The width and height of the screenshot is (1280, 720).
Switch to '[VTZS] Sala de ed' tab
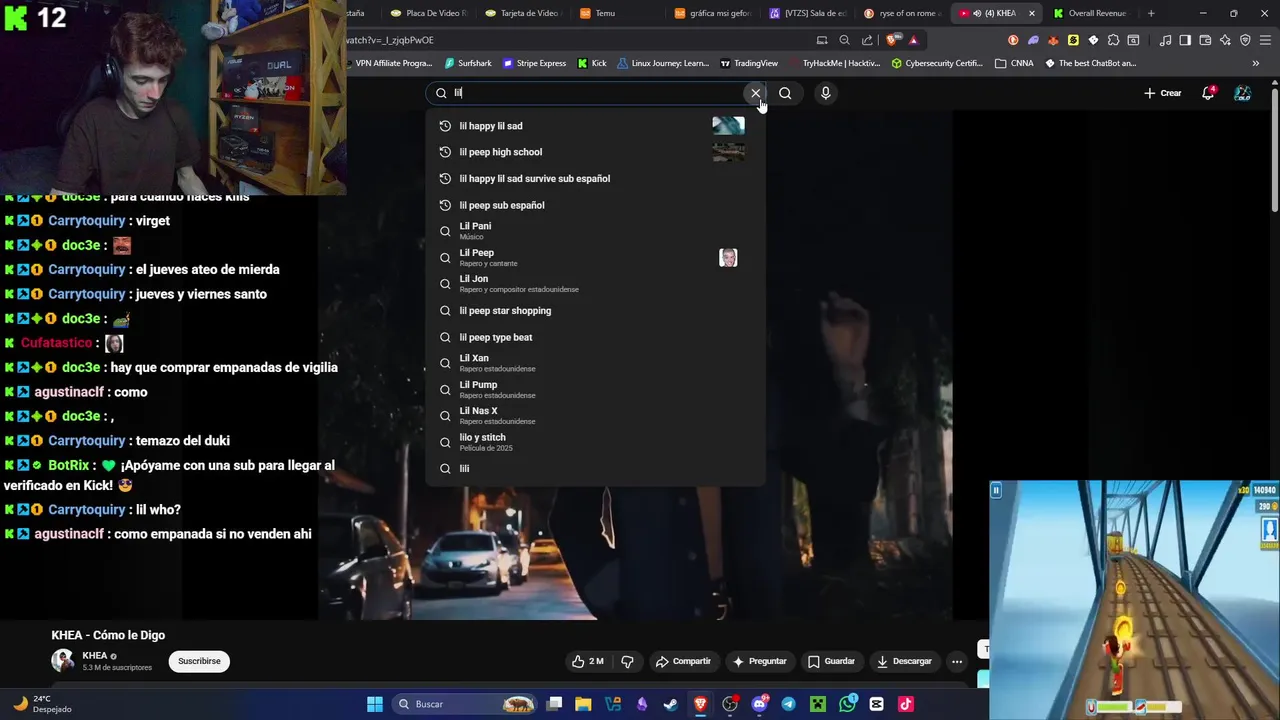[x=807, y=13]
